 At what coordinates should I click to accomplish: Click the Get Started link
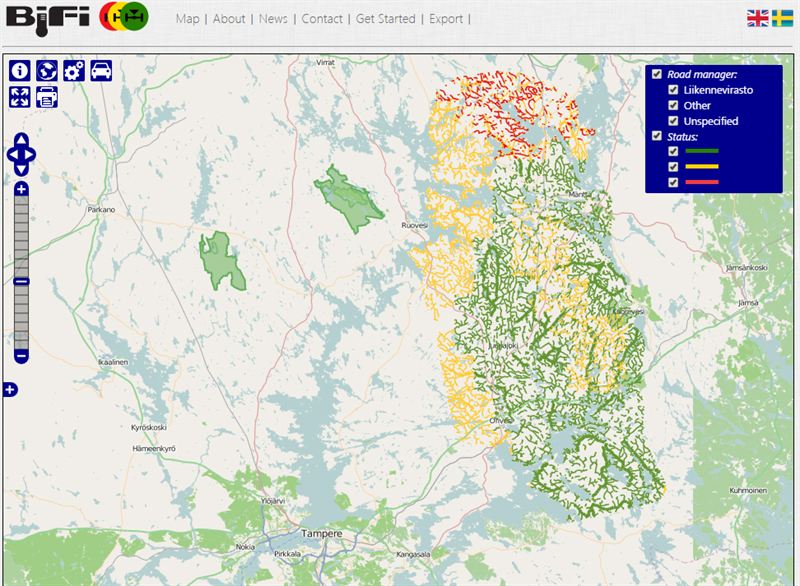(x=386, y=19)
